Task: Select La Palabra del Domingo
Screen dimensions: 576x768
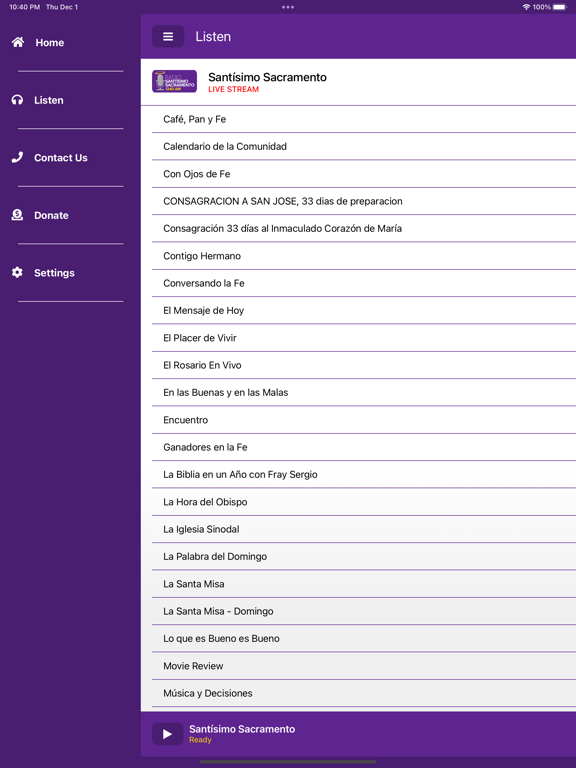Action: (364, 556)
